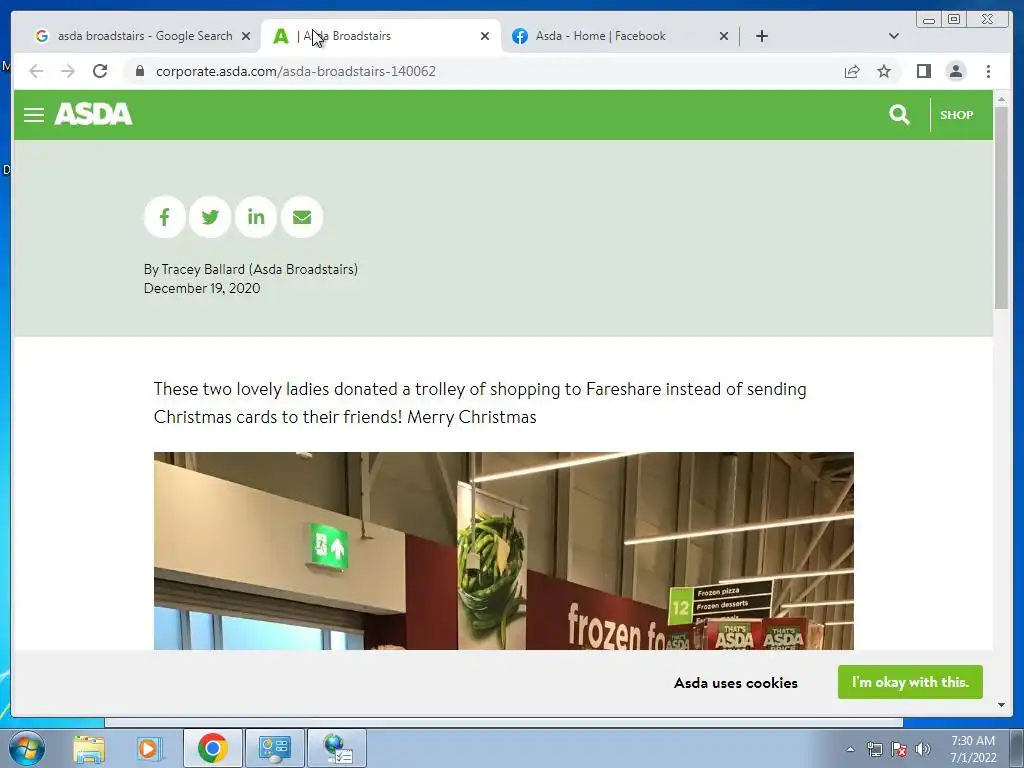Viewport: 1024px width, 768px height.
Task: Open Chrome profile avatar menu
Action: point(955,71)
